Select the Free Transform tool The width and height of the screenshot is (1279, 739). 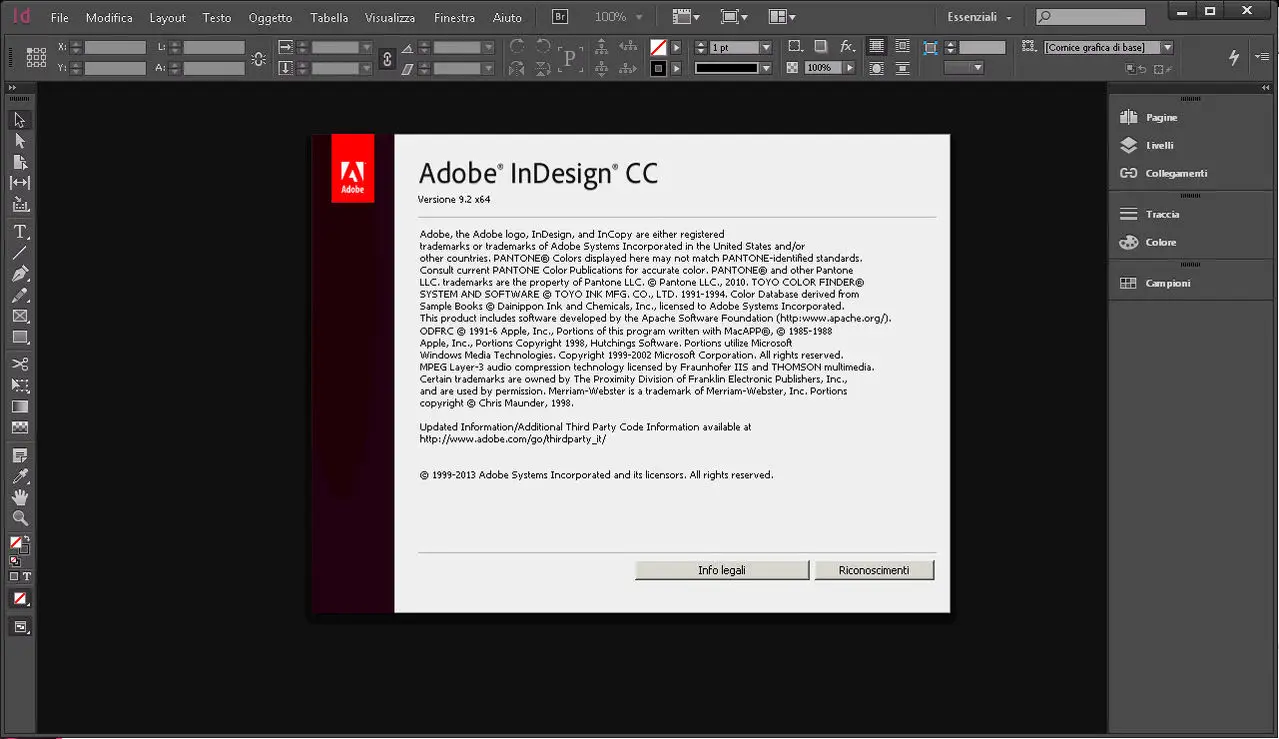point(20,385)
